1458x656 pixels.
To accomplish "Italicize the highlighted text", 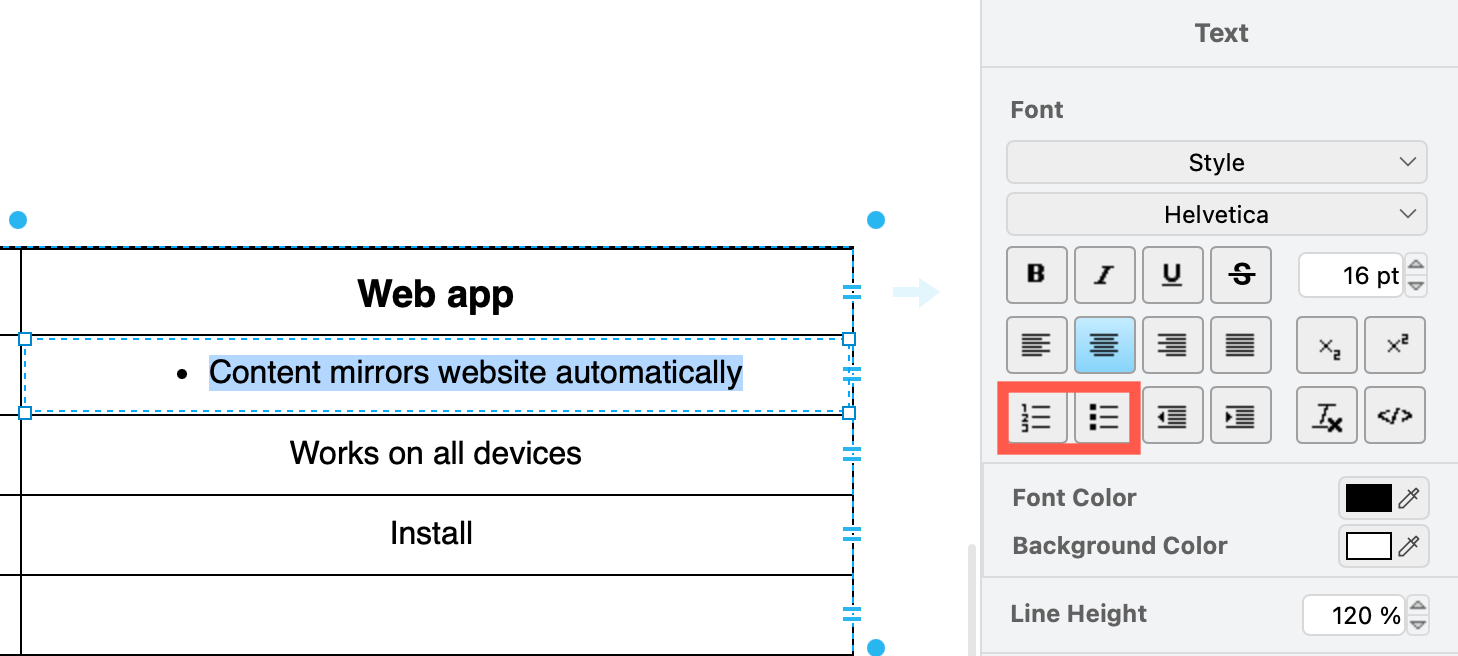I will pos(1104,275).
